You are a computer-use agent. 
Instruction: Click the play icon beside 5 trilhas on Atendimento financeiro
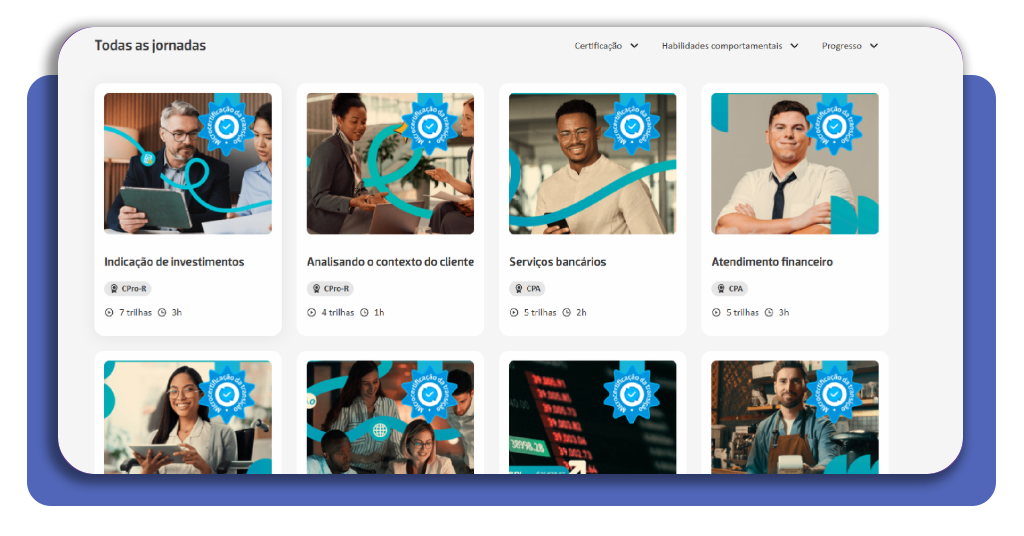716,313
